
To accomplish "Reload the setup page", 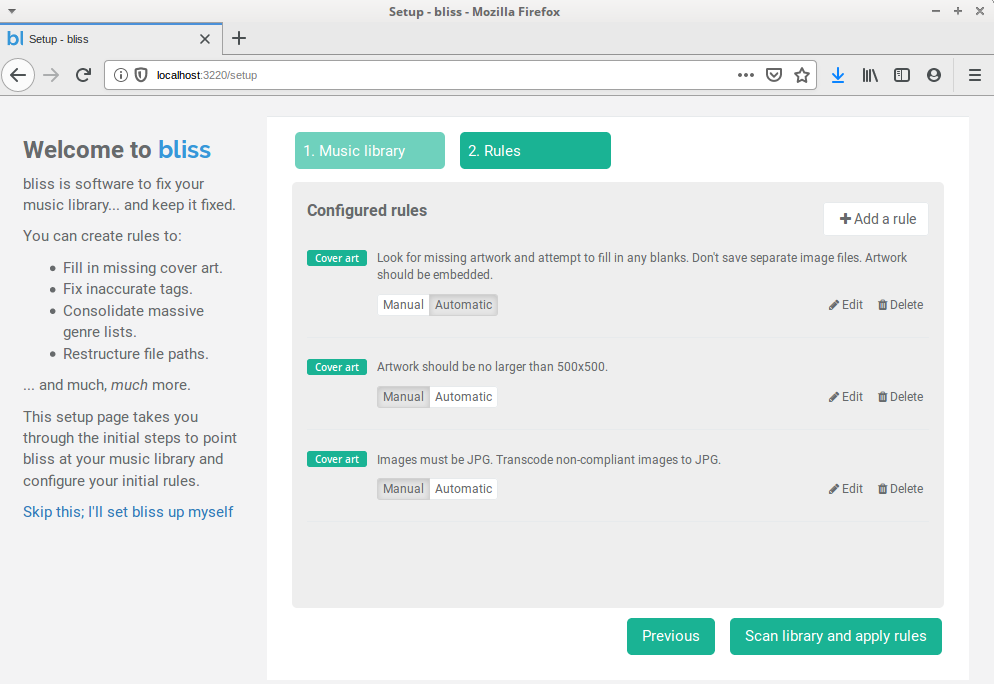I will [x=83, y=75].
